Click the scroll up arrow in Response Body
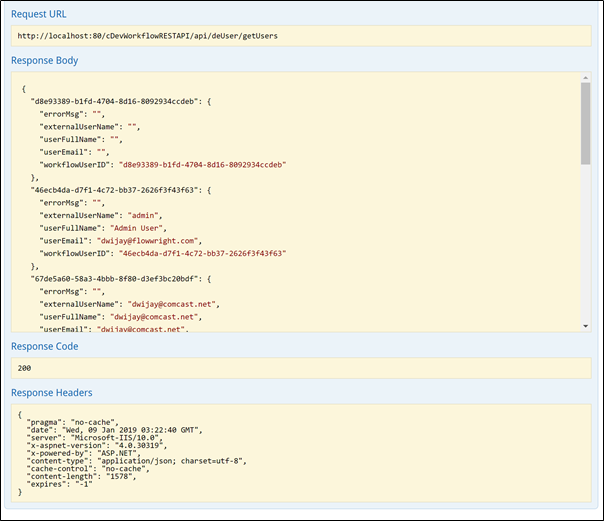 coord(586,78)
